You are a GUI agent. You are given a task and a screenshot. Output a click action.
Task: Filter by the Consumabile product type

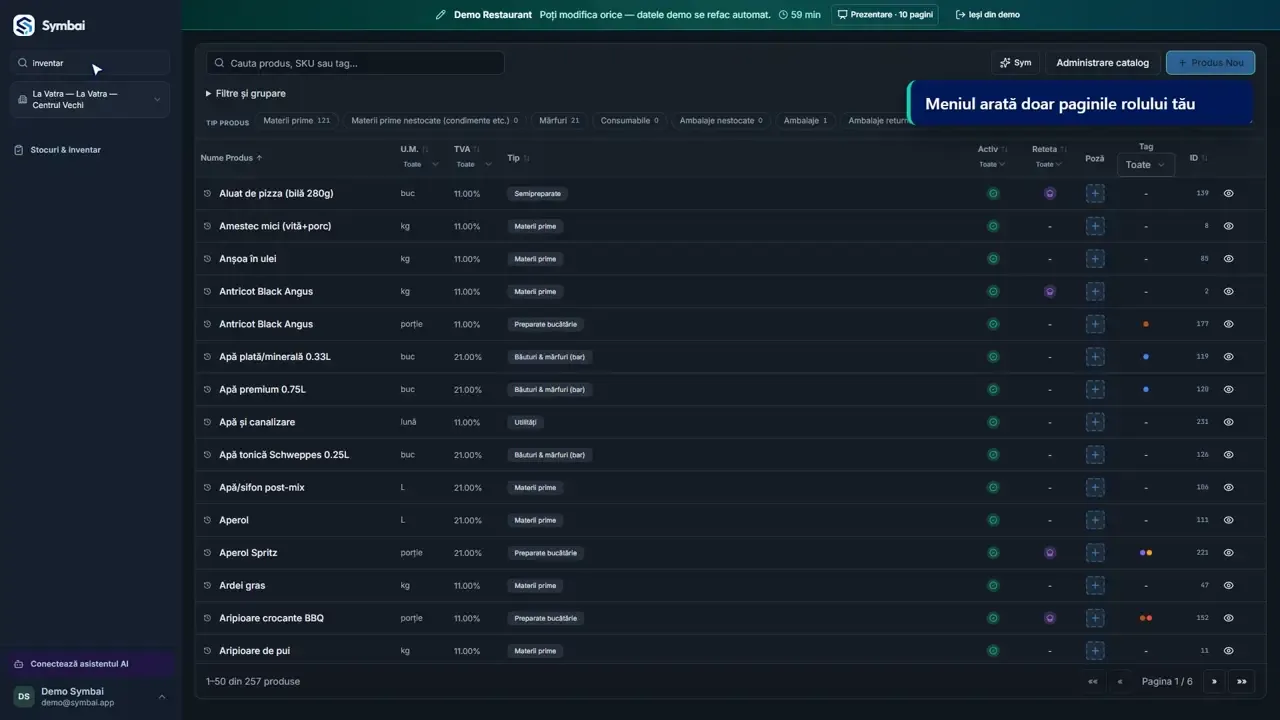pos(630,121)
